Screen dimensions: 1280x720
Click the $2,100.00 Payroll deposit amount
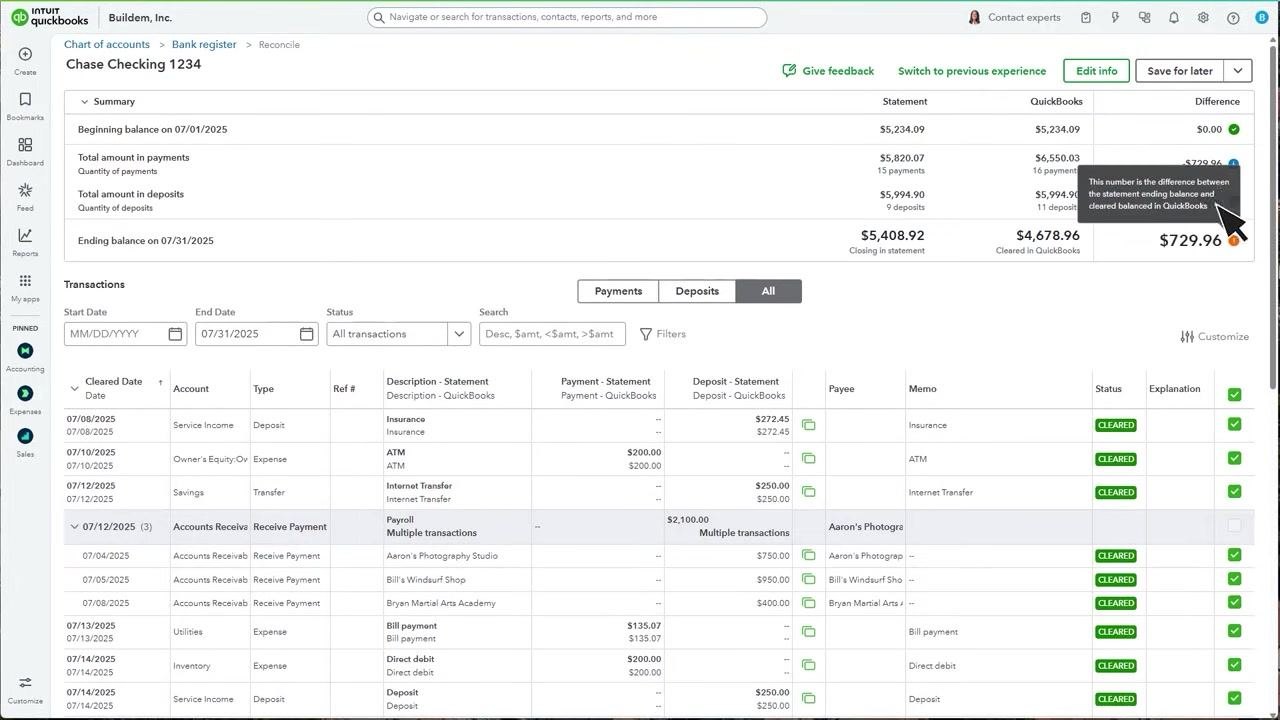pyautogui.click(x=688, y=520)
